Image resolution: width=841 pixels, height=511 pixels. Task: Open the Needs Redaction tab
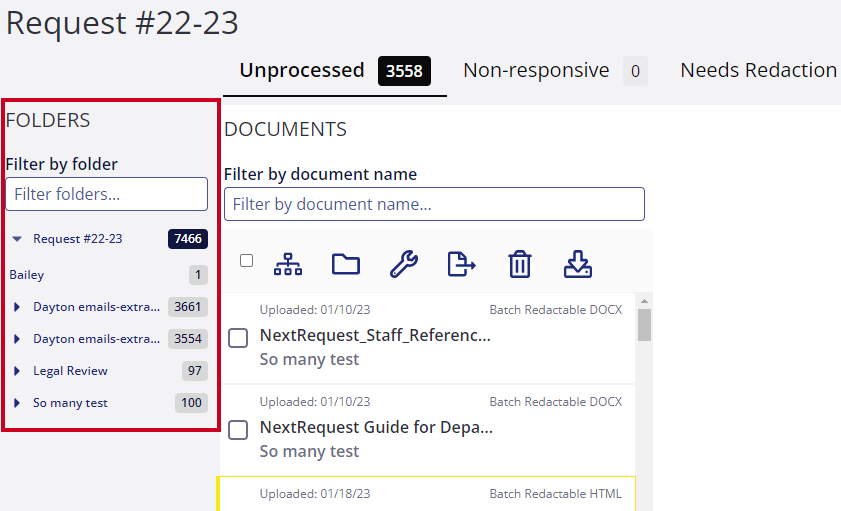758,70
